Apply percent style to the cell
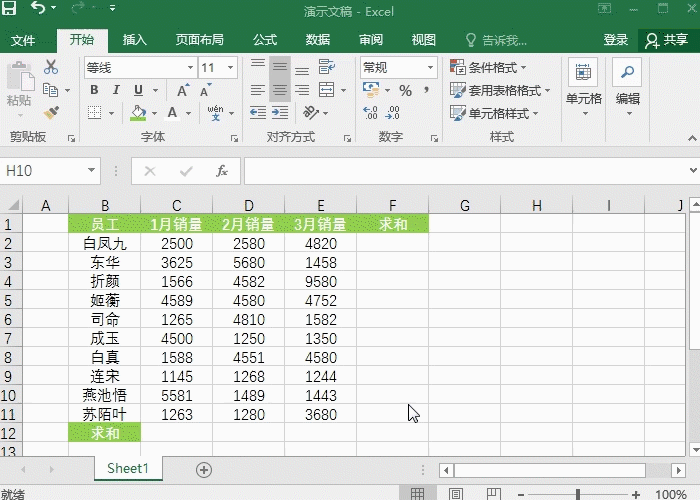This screenshot has height=500, width=700. tap(405, 90)
